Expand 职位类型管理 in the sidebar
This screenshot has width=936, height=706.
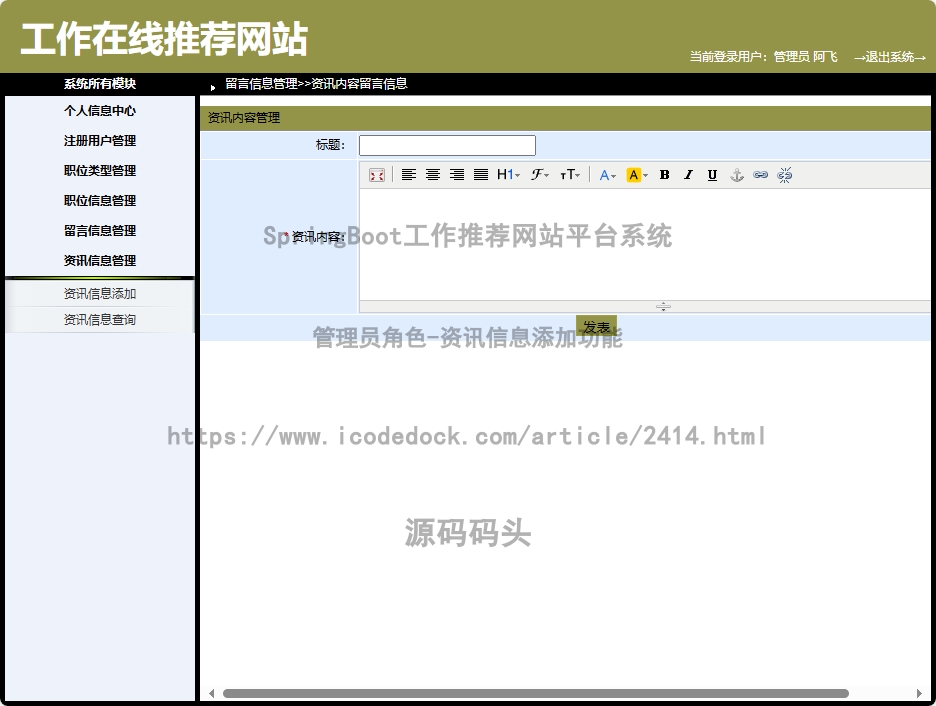tap(100, 171)
